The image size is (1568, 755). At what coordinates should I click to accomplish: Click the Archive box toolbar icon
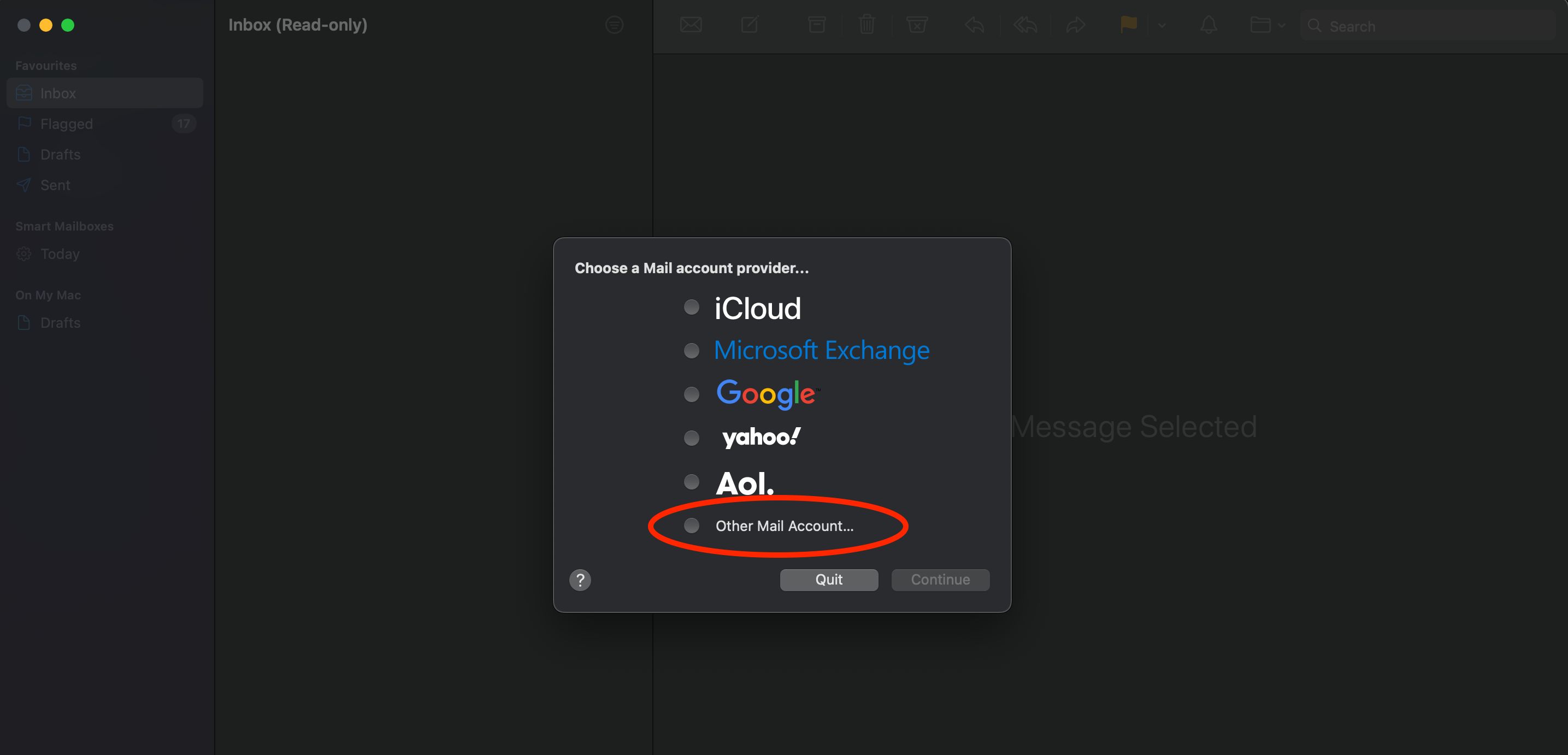point(816,25)
